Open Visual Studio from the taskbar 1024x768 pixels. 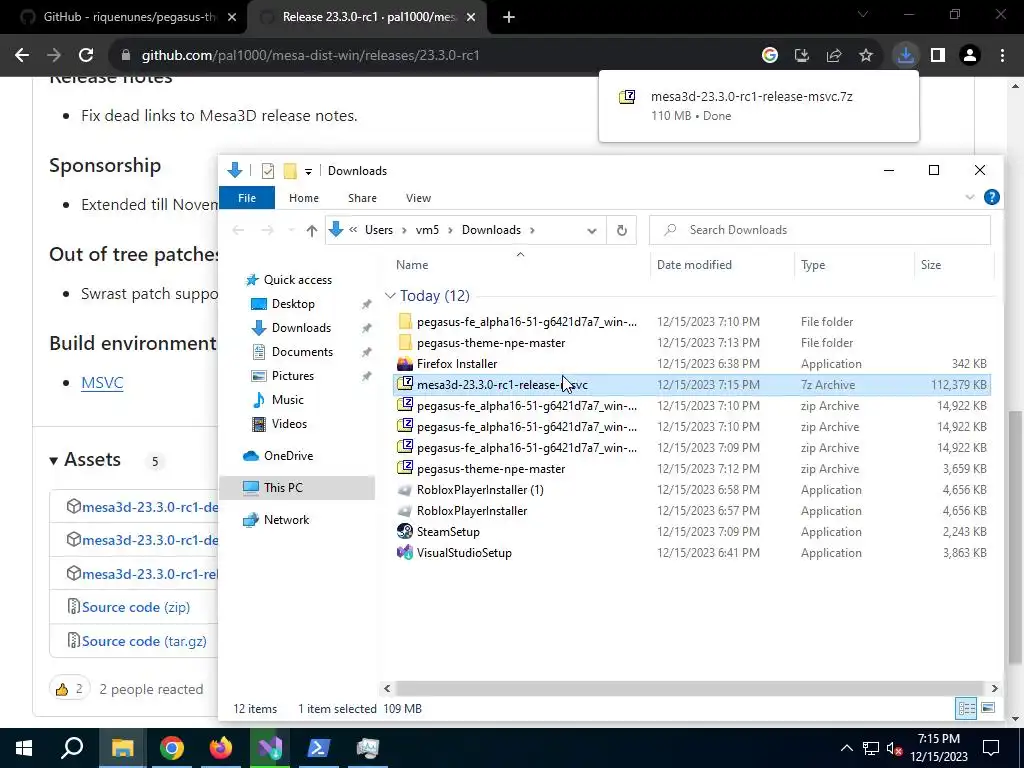point(270,748)
